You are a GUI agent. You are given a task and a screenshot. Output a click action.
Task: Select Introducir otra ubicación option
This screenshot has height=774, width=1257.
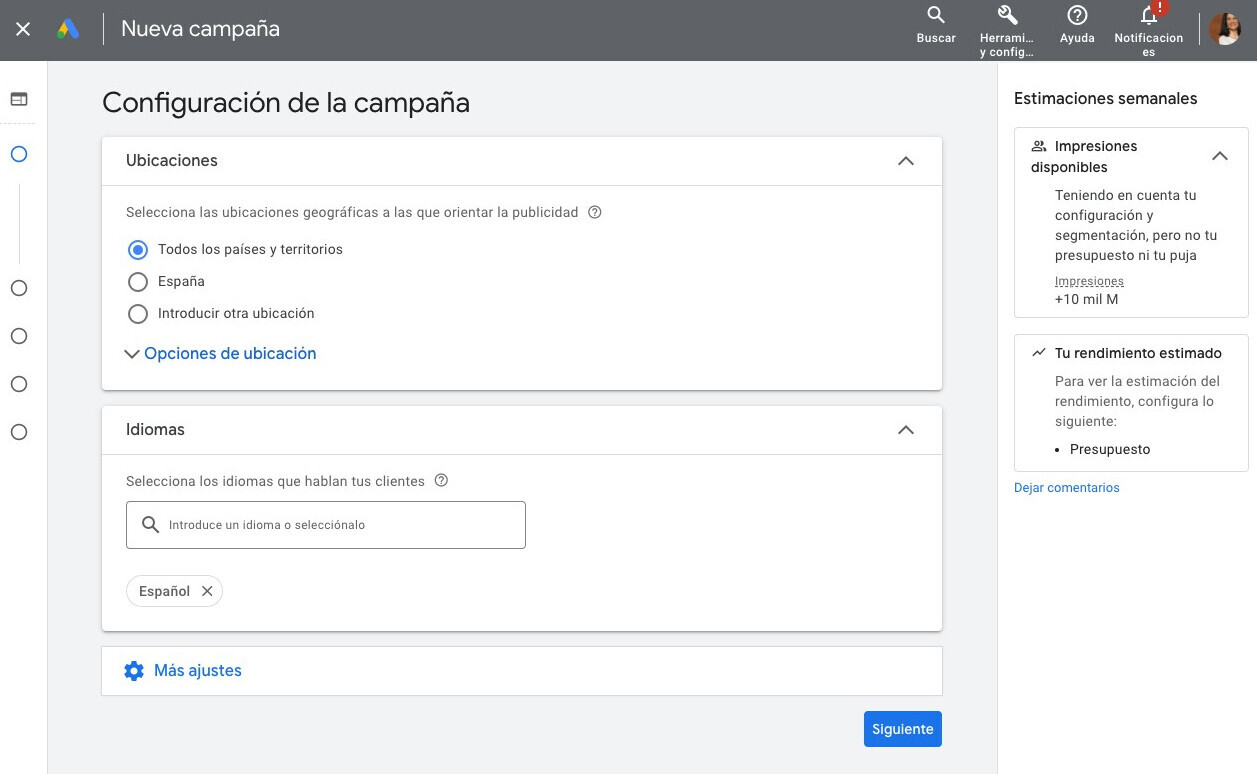138,313
